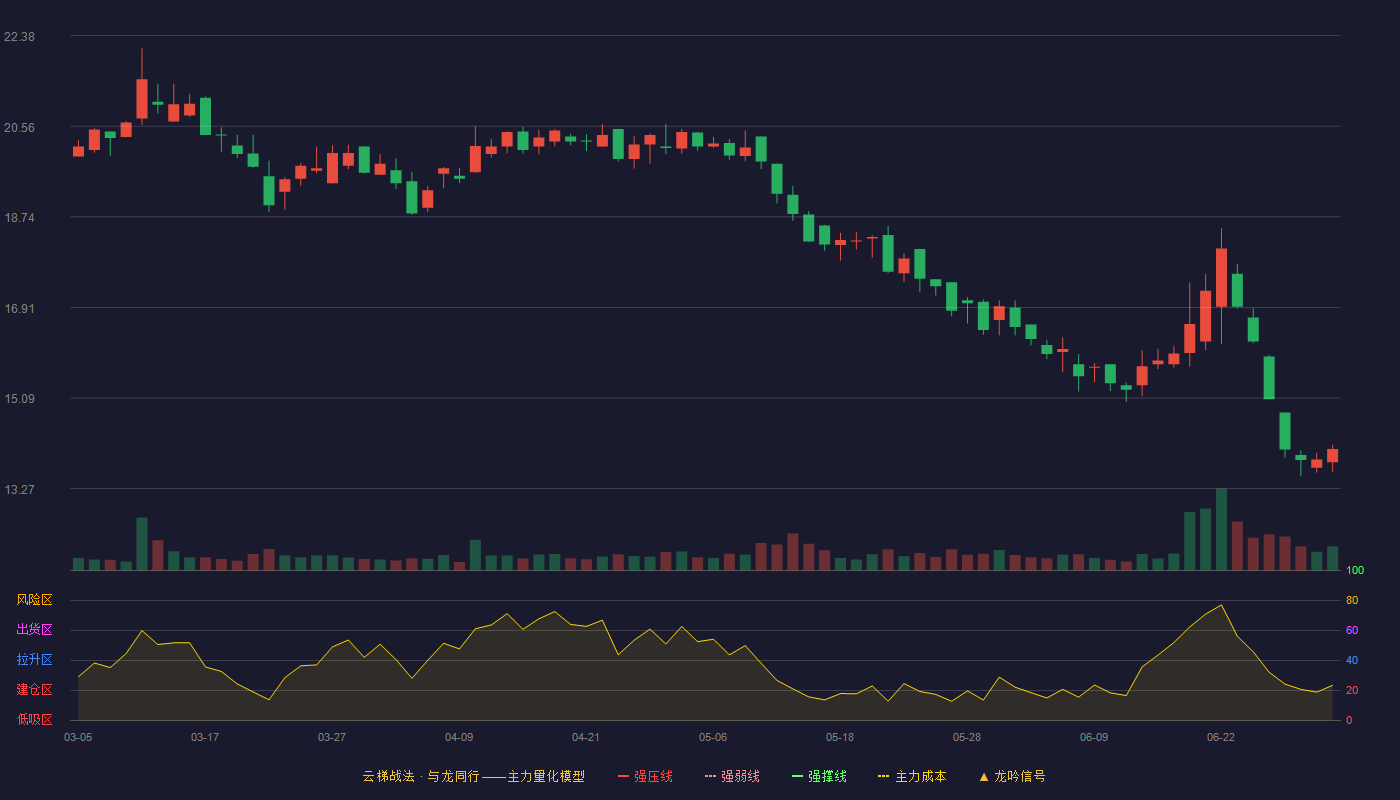Select the 拉升区 zone label
1400x800 pixels.
tap(34, 660)
